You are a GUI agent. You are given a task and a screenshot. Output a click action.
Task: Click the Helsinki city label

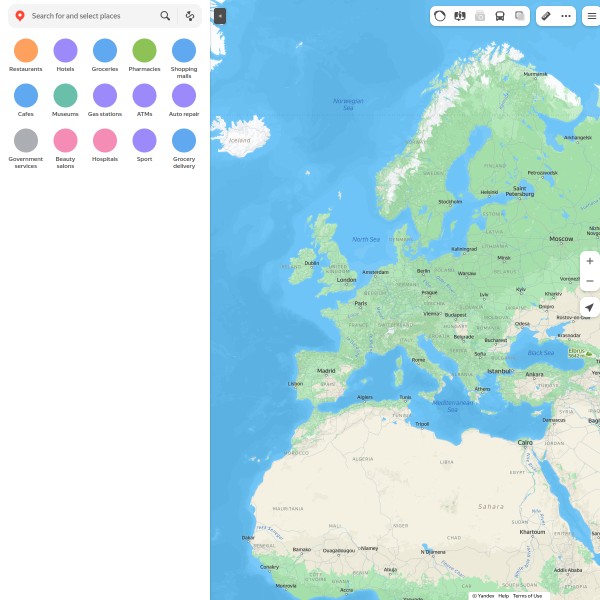point(489,192)
